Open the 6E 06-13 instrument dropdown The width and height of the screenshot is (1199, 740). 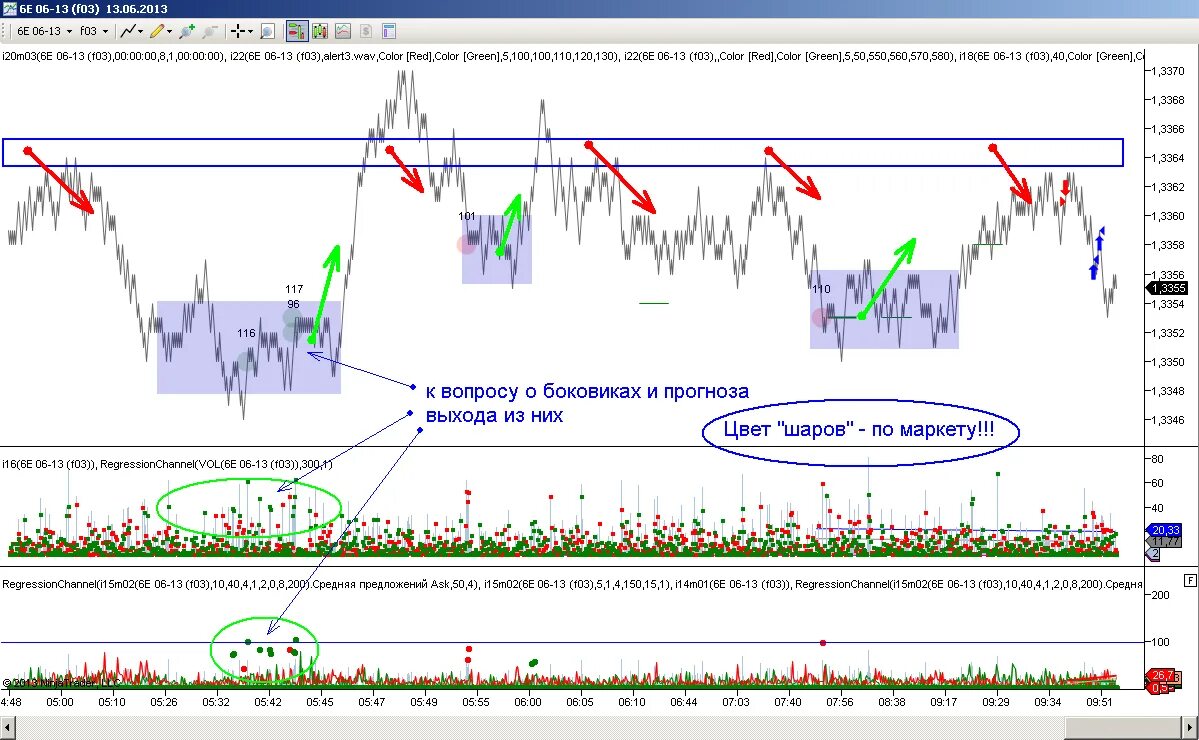pos(44,31)
